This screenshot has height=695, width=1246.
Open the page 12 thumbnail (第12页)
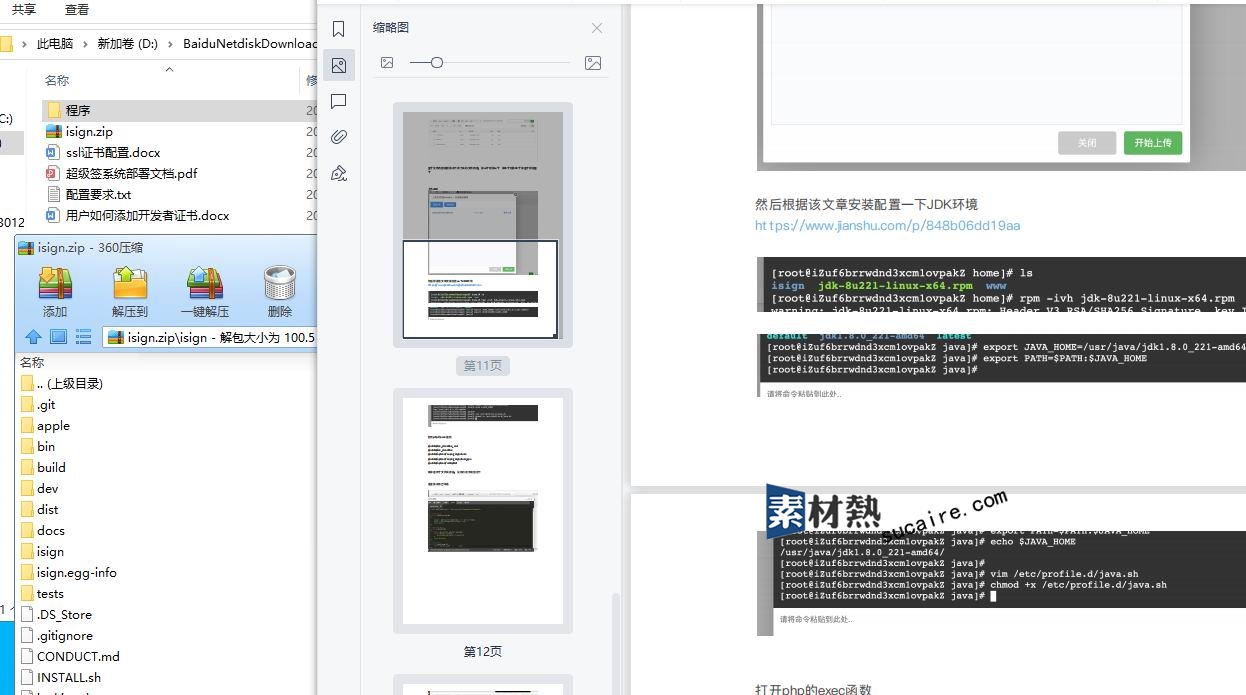pos(482,511)
